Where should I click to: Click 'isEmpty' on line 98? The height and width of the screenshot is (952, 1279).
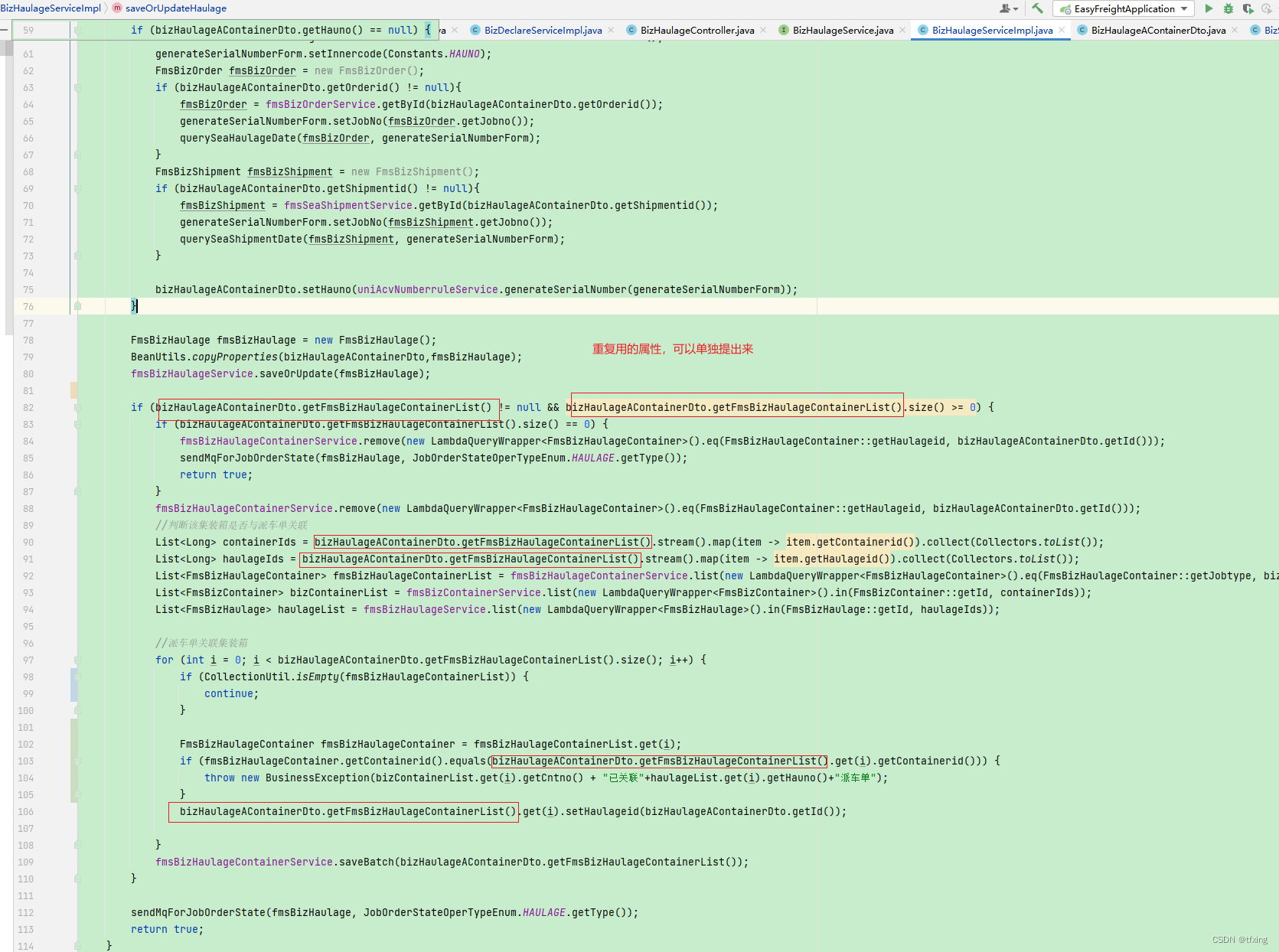[318, 677]
